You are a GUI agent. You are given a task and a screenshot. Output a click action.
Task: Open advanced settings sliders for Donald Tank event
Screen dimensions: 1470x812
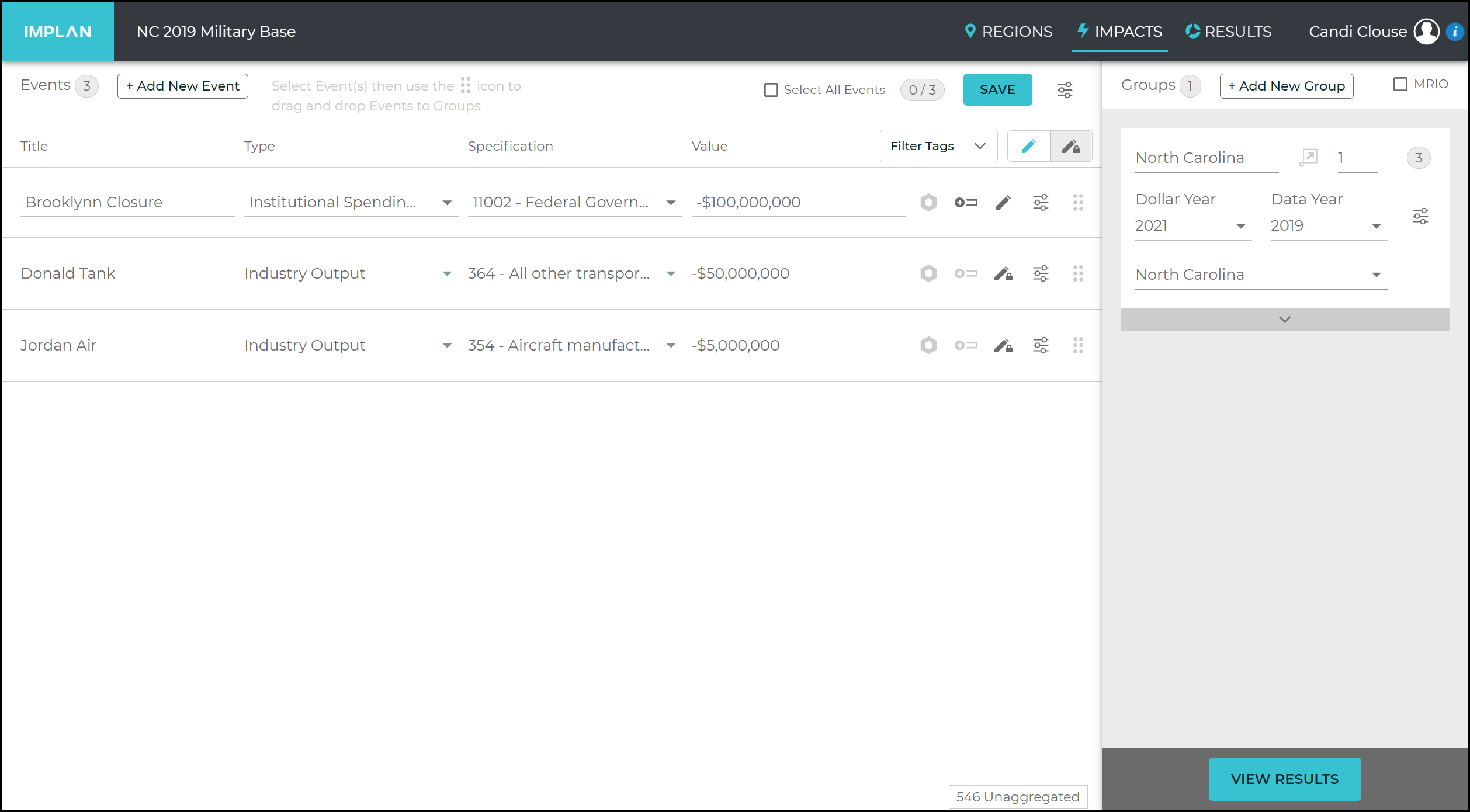(1041, 273)
